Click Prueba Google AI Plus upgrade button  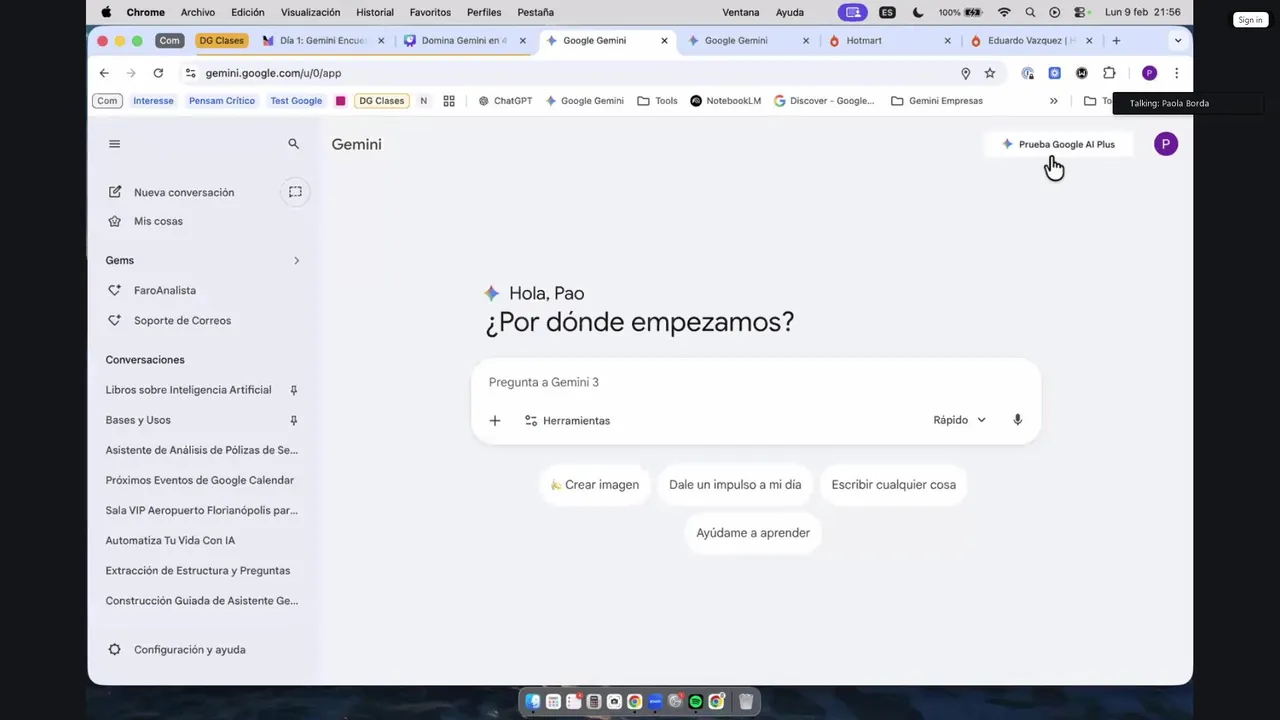pyautogui.click(x=1058, y=144)
